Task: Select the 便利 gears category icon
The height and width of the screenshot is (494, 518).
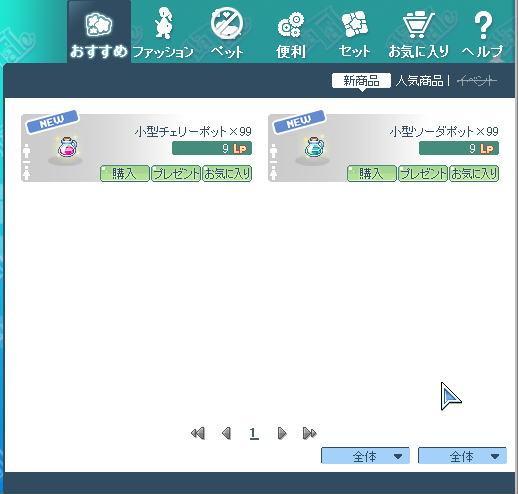Action: [x=291, y=25]
